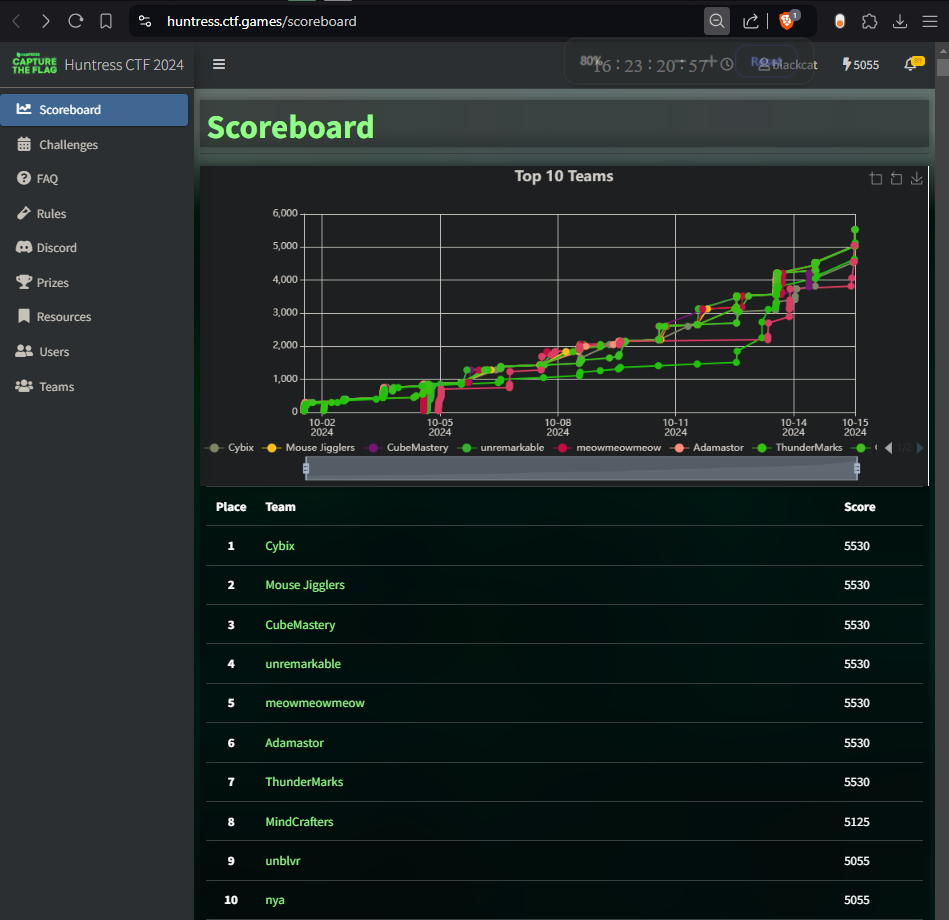Go forward in browser history
Image resolution: width=949 pixels, height=920 pixels.
(x=46, y=22)
